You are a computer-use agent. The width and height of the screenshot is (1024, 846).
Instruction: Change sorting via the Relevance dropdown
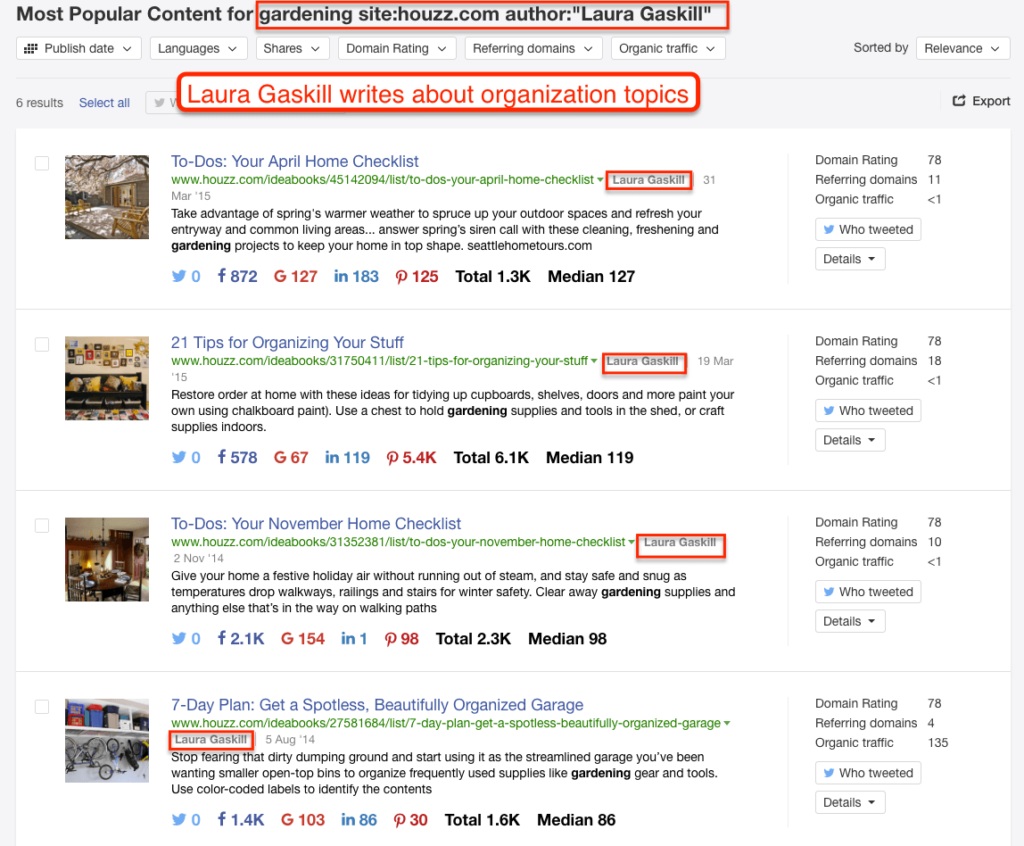click(x=963, y=48)
